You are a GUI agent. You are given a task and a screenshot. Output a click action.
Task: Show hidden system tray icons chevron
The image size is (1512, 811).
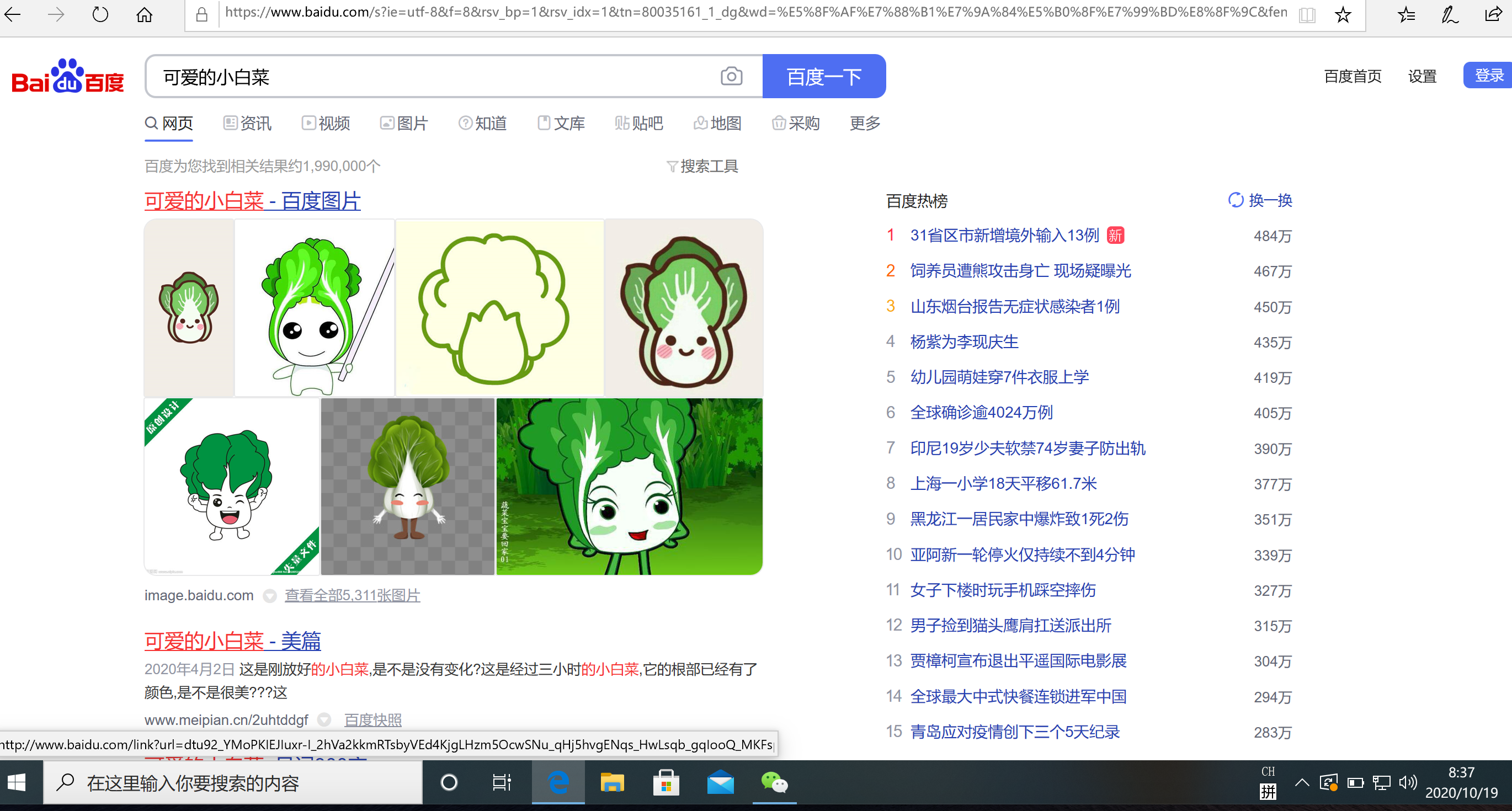click(1302, 782)
